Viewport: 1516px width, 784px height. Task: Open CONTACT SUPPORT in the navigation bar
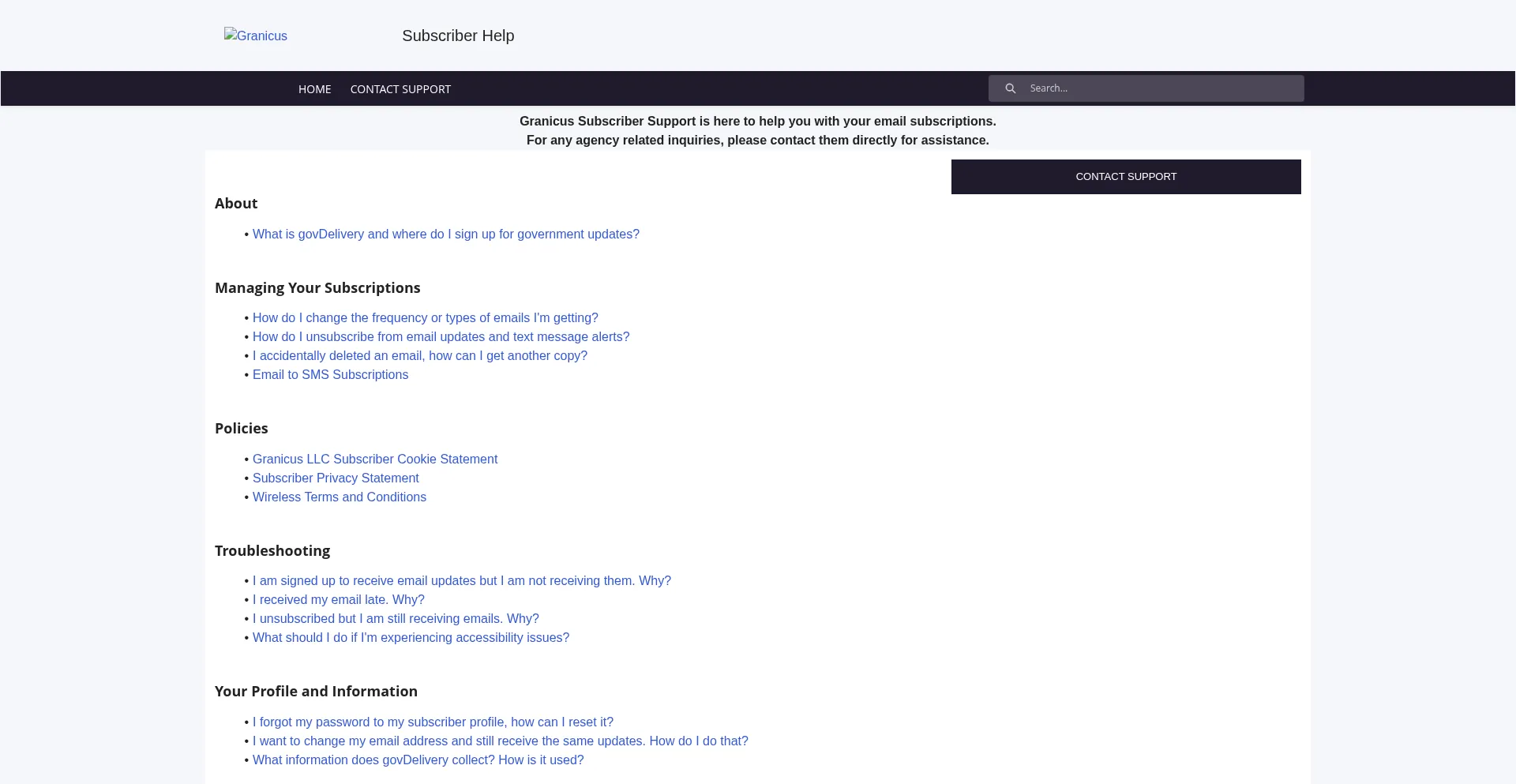[400, 89]
